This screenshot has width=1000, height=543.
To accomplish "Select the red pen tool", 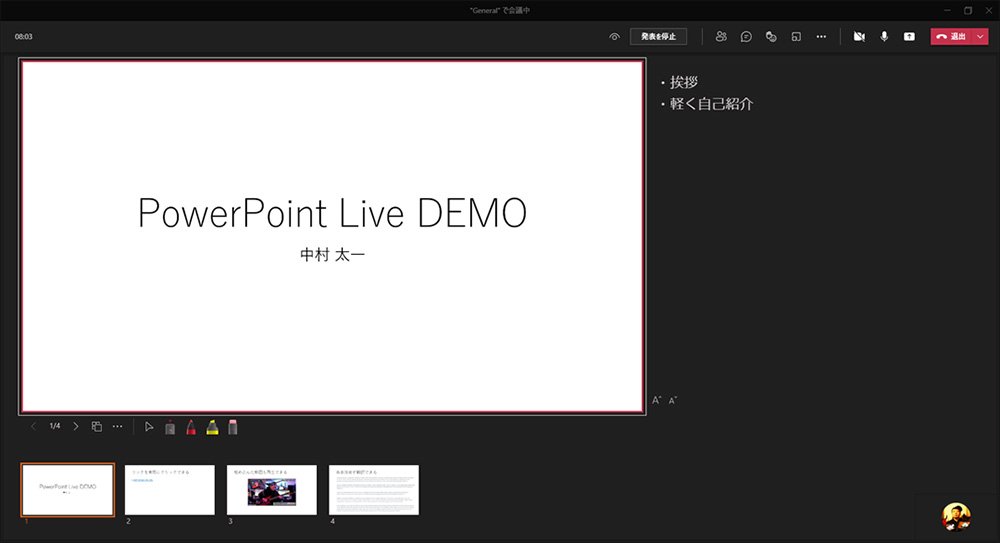I will coord(191,428).
